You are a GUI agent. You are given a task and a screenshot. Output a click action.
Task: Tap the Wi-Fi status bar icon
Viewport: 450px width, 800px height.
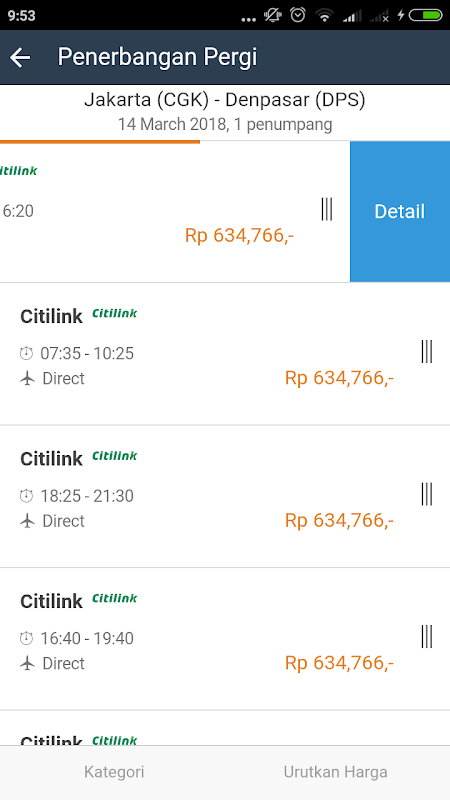click(324, 16)
